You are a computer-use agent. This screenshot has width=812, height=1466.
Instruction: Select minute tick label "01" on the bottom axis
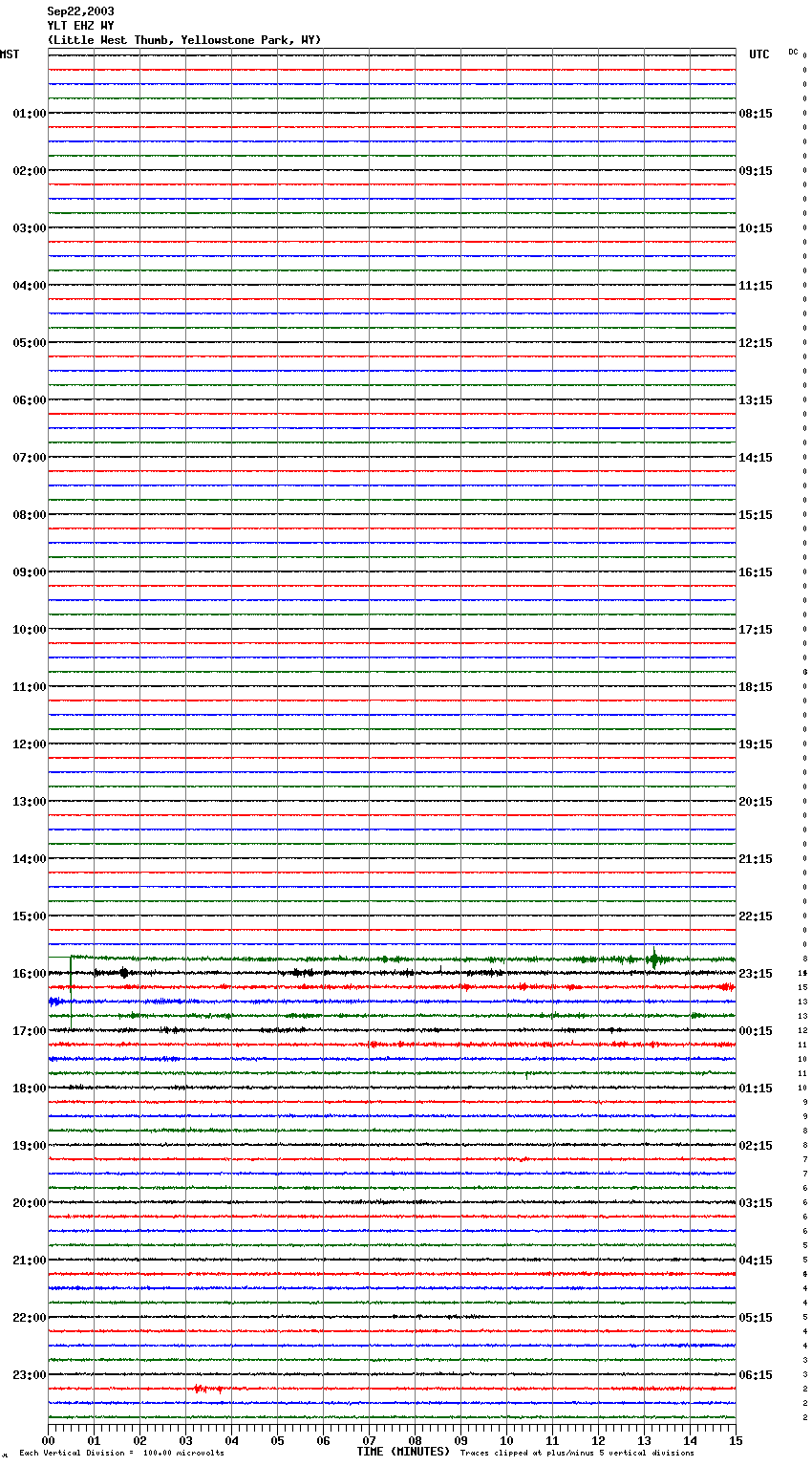pos(94,1440)
